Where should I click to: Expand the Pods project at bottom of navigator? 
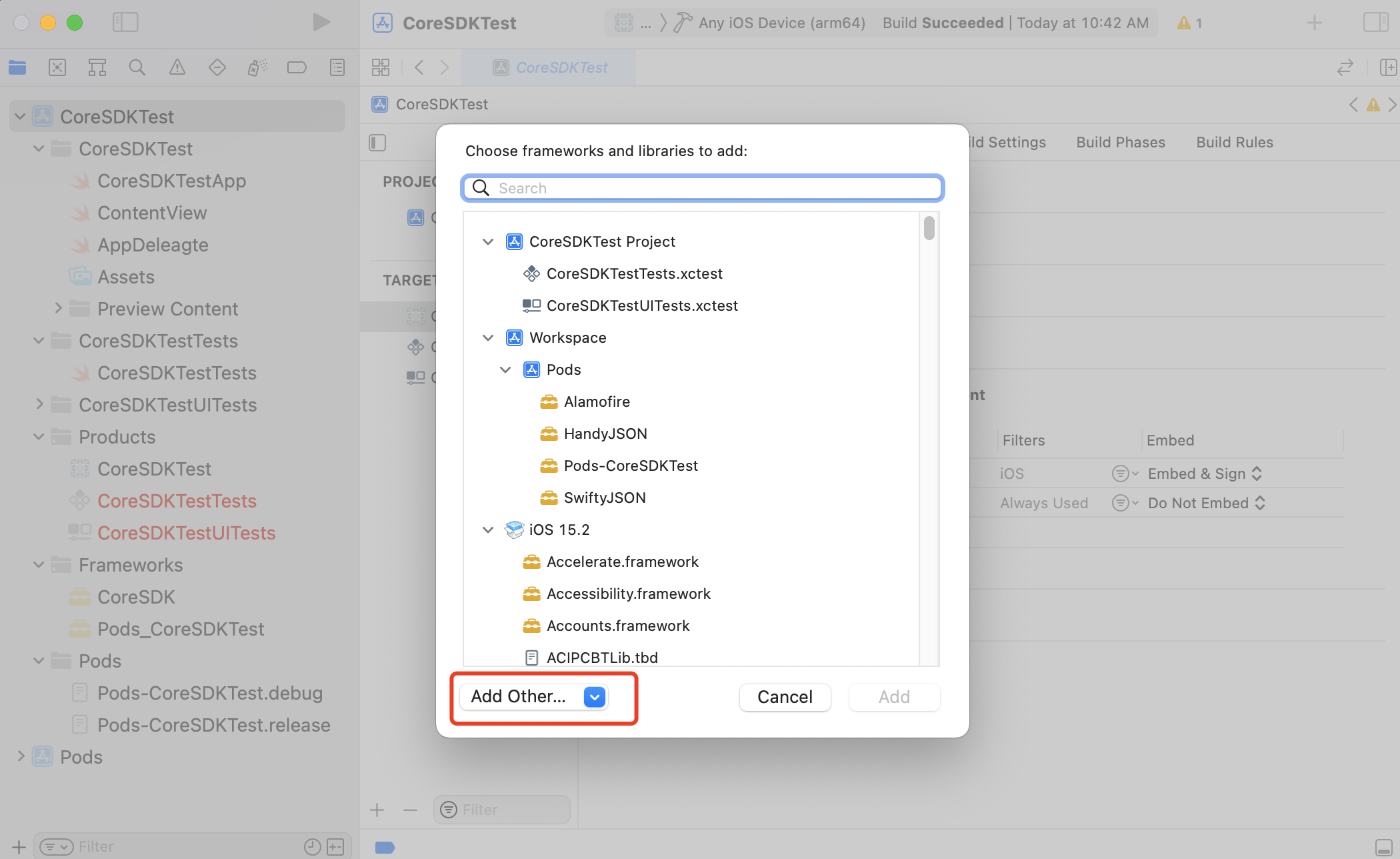coord(21,756)
